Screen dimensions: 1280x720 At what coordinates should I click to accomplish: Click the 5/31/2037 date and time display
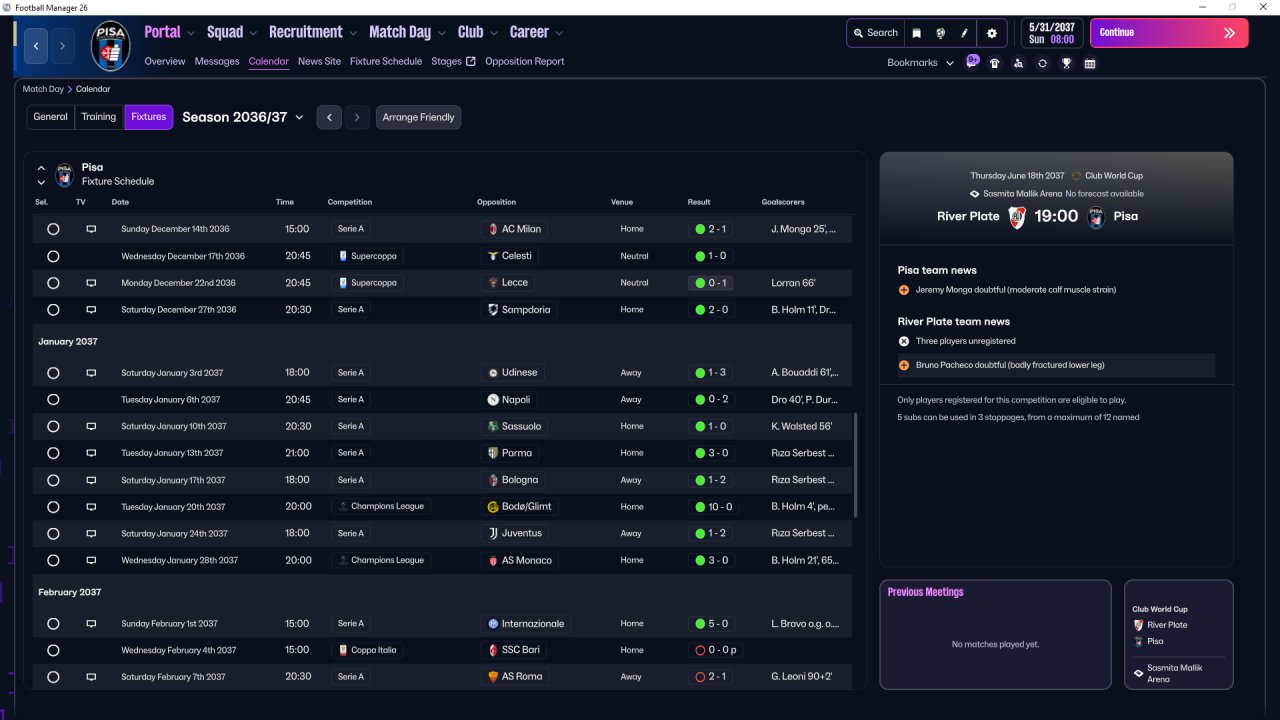pyautogui.click(x=1051, y=33)
